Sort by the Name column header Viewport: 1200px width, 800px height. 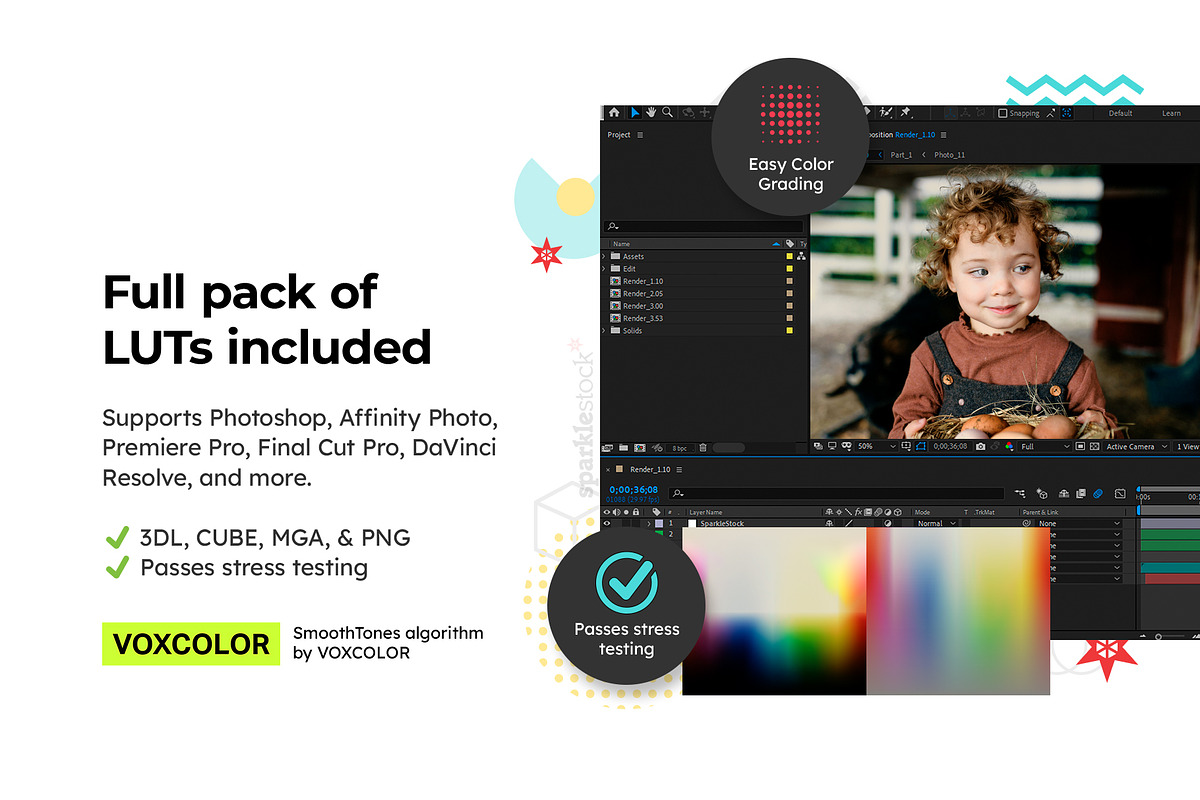point(622,244)
